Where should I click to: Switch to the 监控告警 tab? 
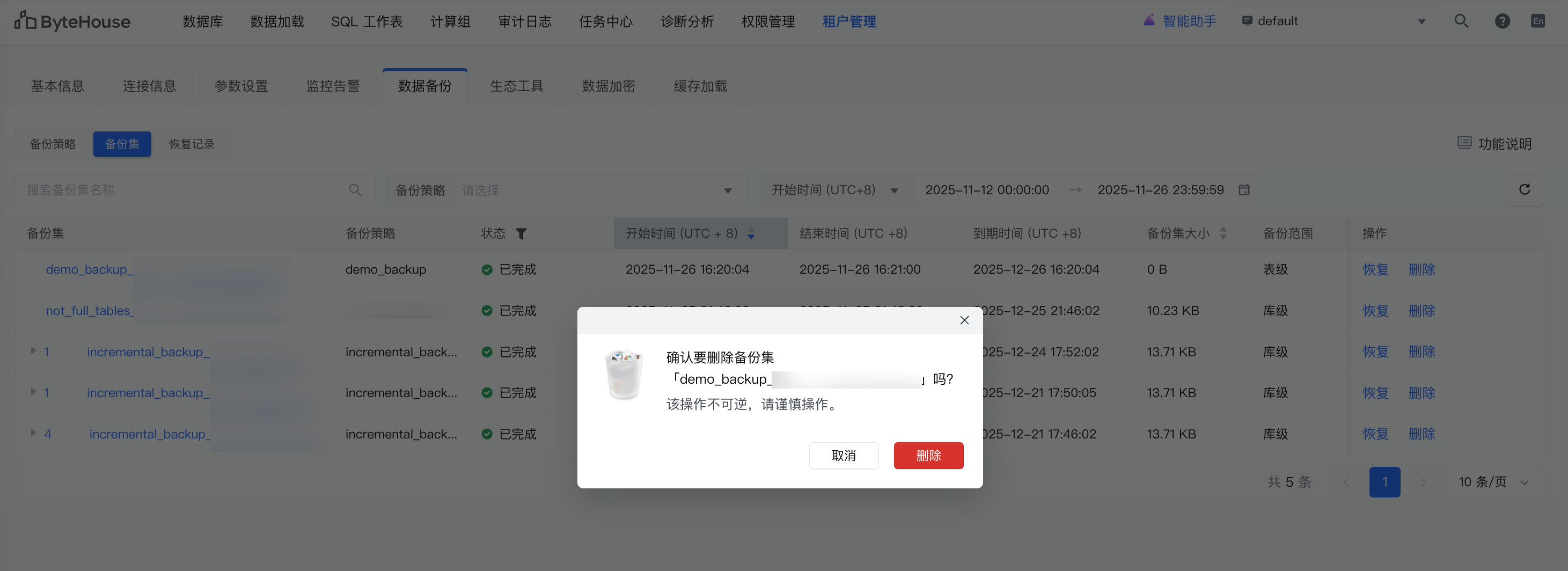pyautogui.click(x=333, y=86)
